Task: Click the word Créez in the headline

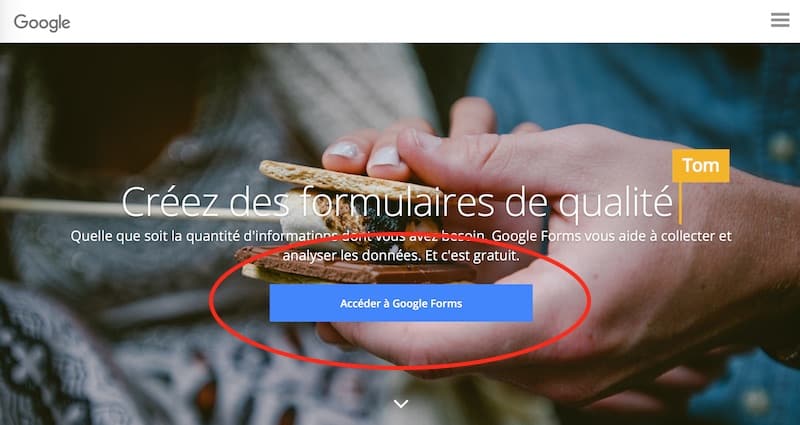Action: 169,202
